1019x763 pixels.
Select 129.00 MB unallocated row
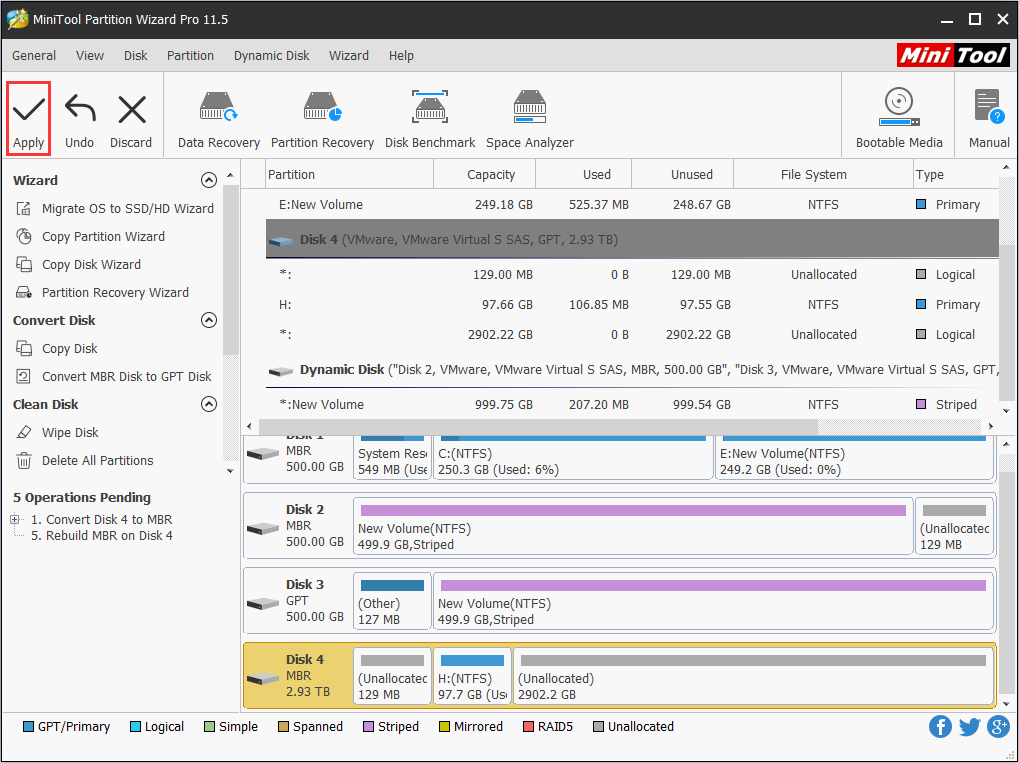click(x=632, y=274)
